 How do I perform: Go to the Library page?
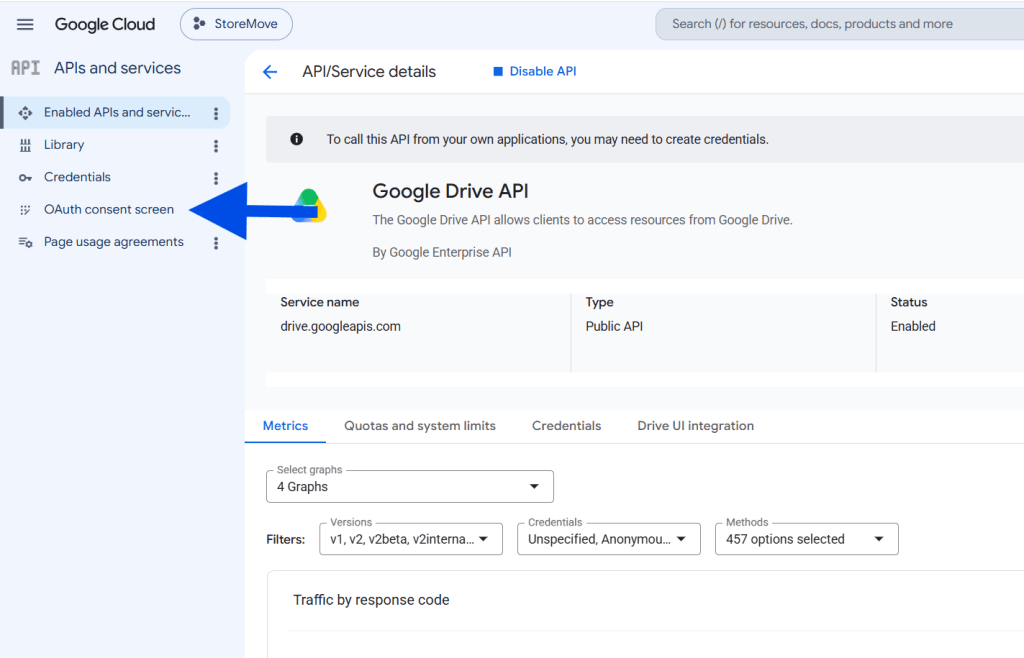coord(64,145)
